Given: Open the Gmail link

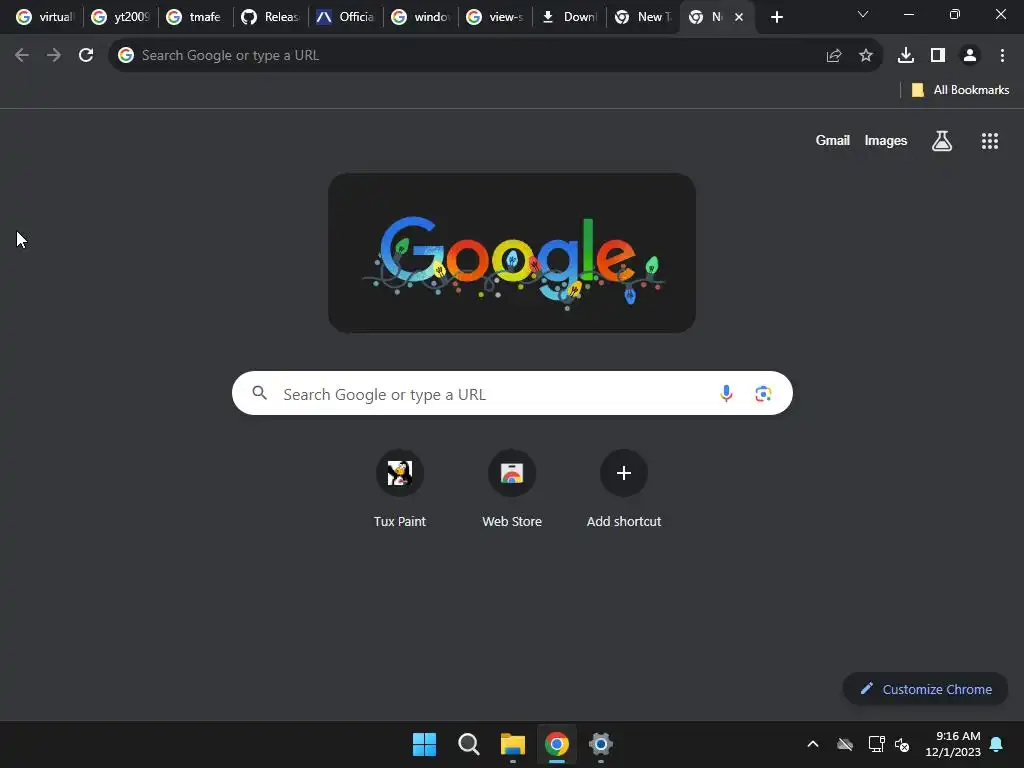Looking at the screenshot, I should point(833,140).
